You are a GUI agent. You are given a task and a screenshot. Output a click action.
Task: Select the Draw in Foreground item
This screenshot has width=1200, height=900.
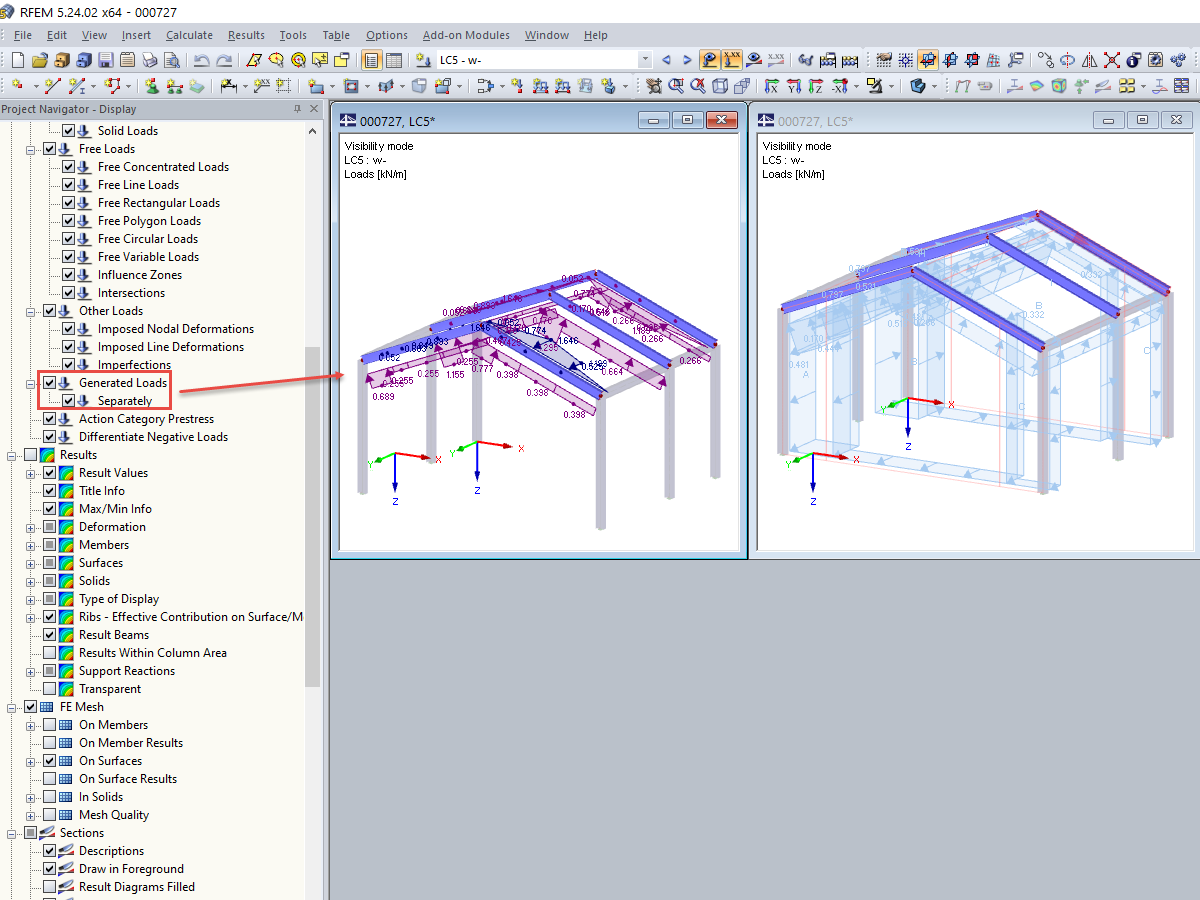(131, 869)
